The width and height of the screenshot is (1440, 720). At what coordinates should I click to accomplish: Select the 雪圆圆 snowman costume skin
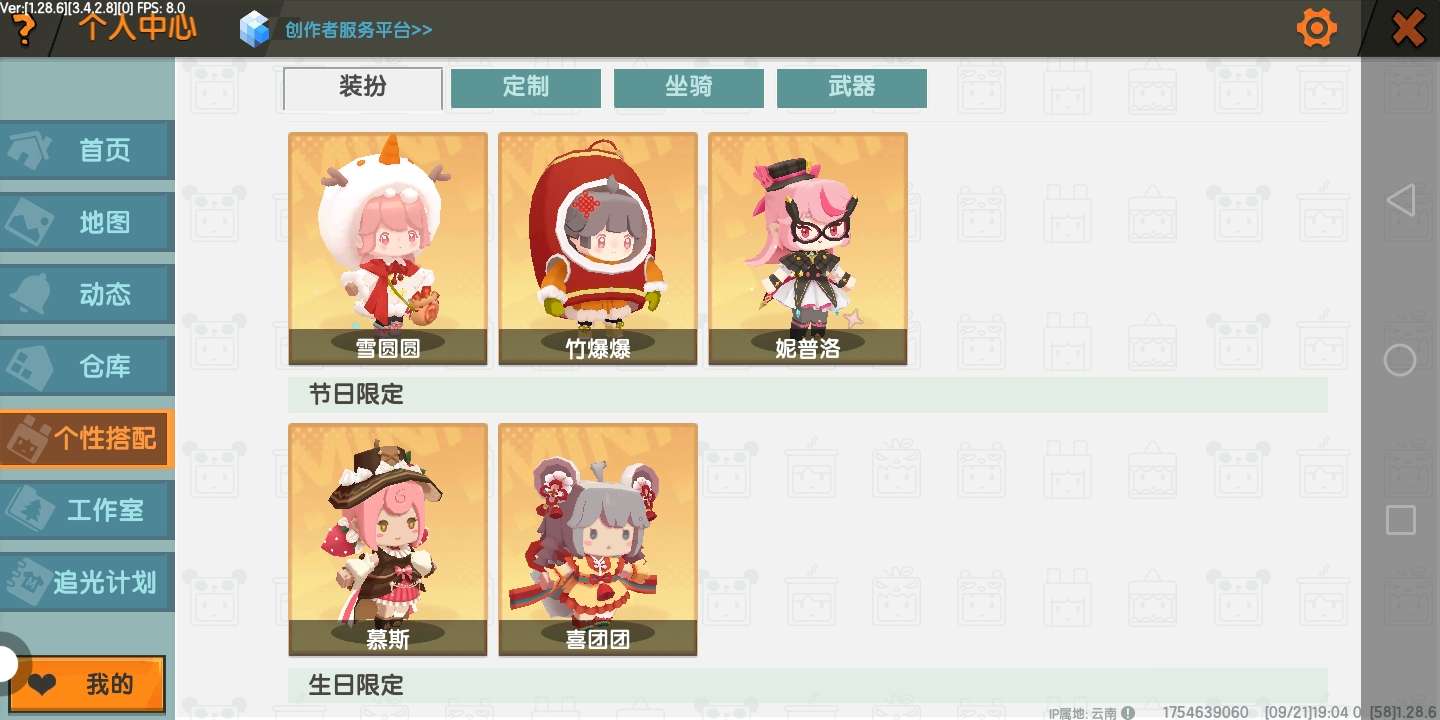[x=388, y=249]
